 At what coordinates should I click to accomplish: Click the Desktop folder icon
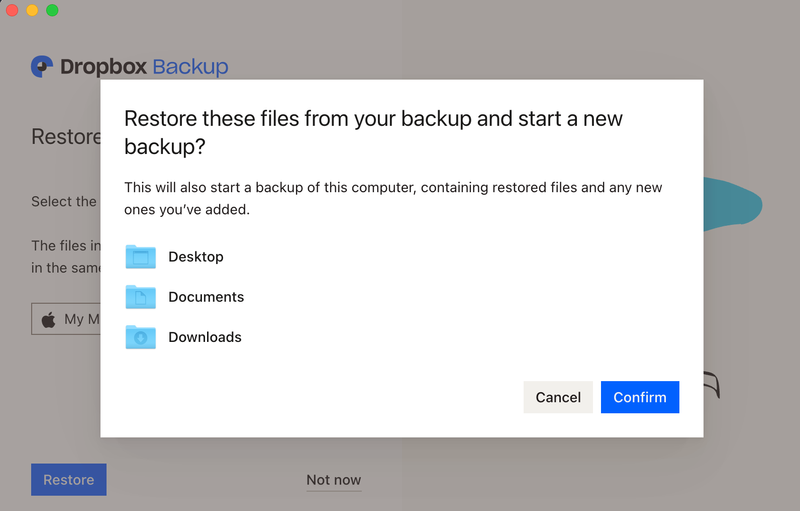coord(141,257)
